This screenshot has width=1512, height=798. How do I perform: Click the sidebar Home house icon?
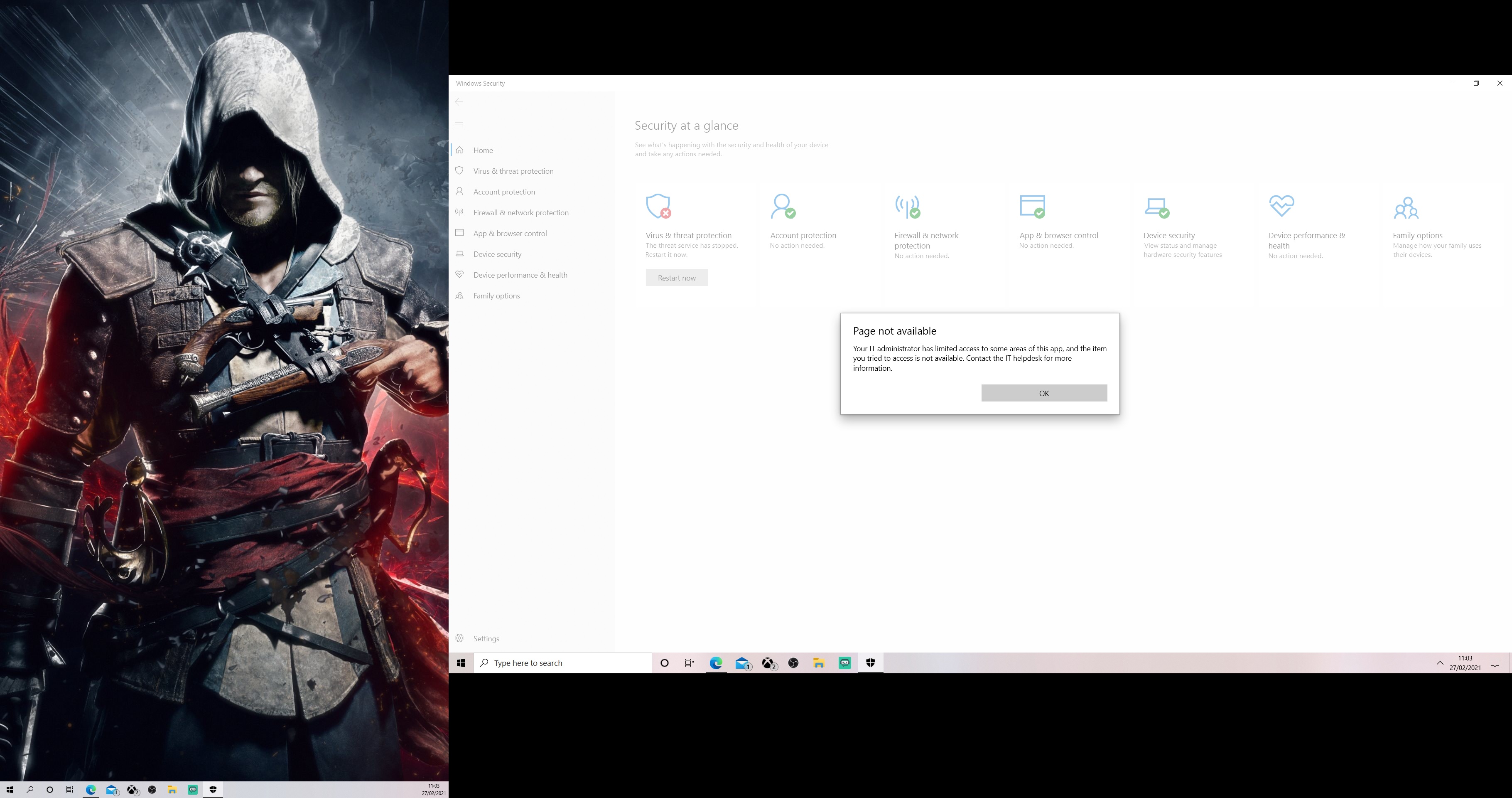click(459, 150)
